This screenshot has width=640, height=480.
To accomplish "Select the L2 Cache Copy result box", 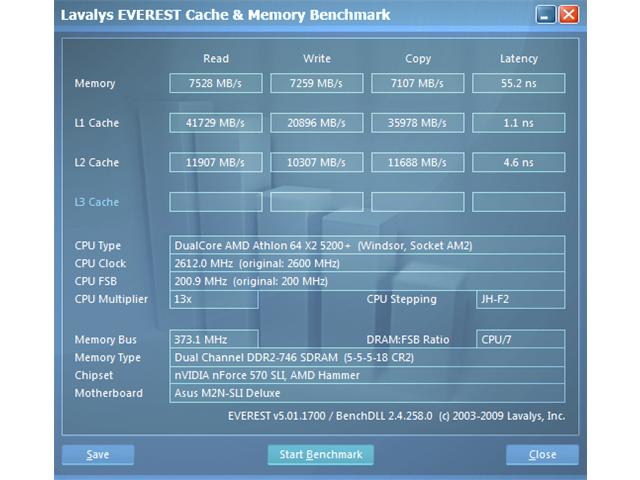I will click(x=418, y=162).
